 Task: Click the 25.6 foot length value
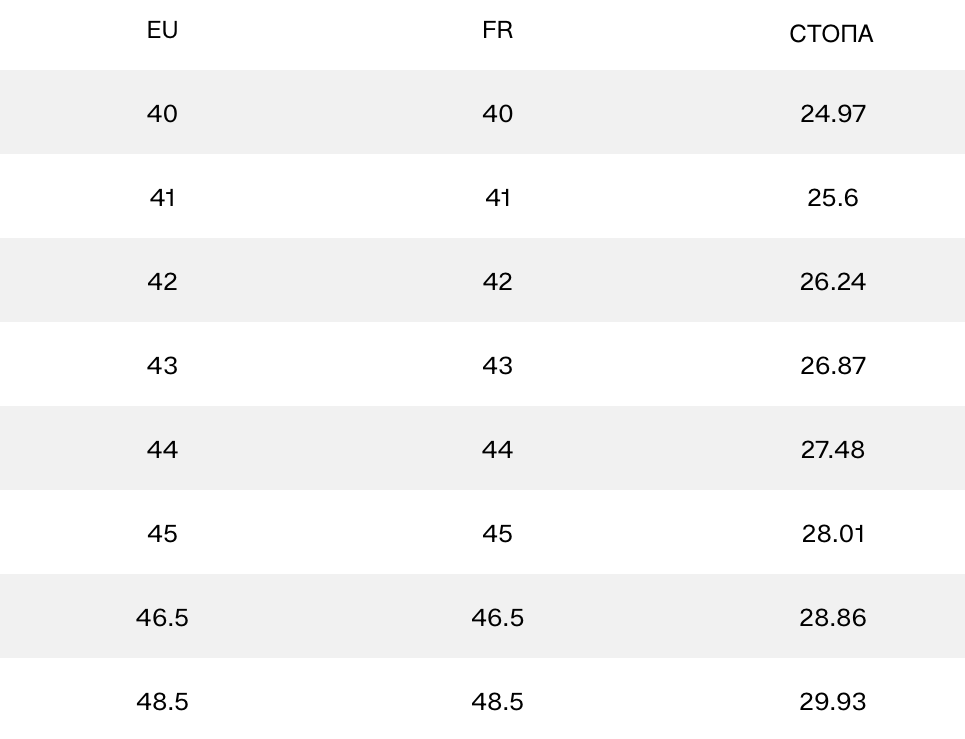click(832, 198)
